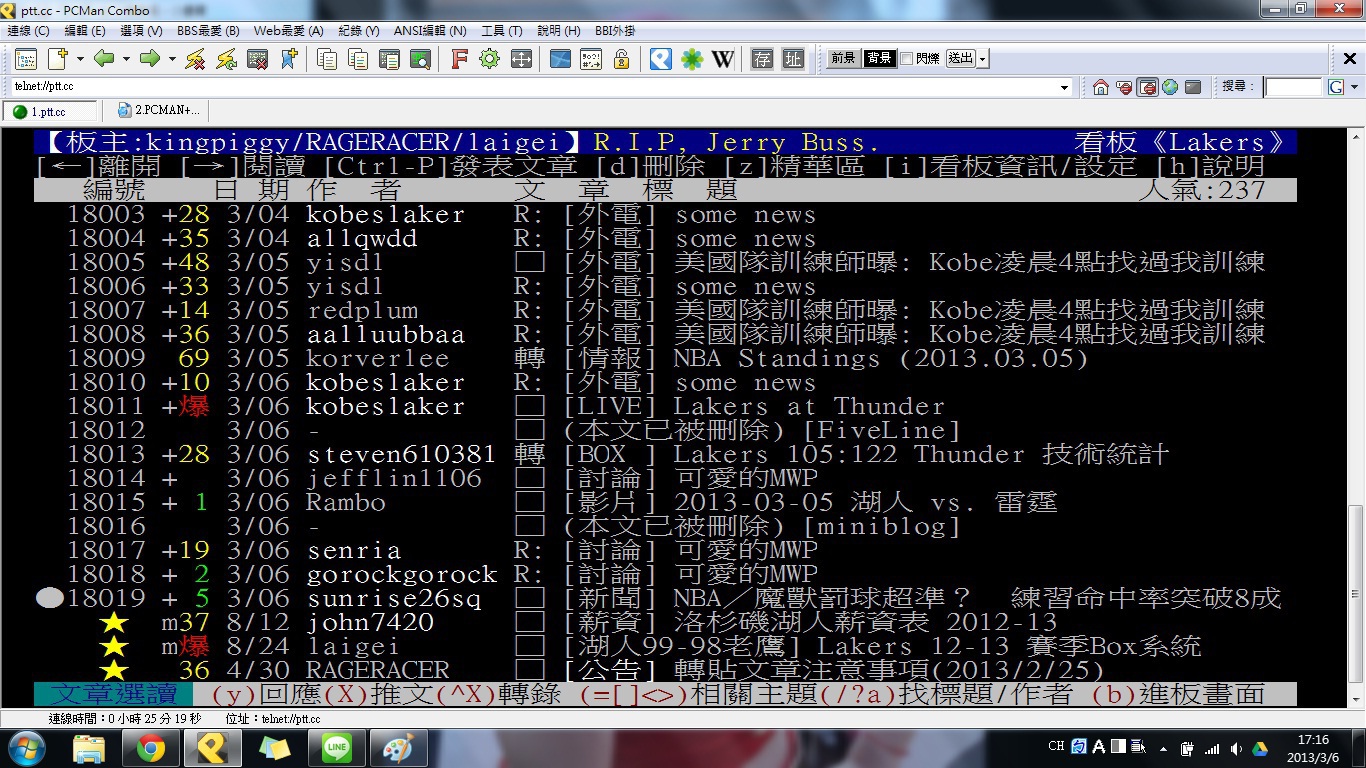Click the taskbar clock showing 17:16
The width and height of the screenshot is (1366, 768).
pos(1312,748)
